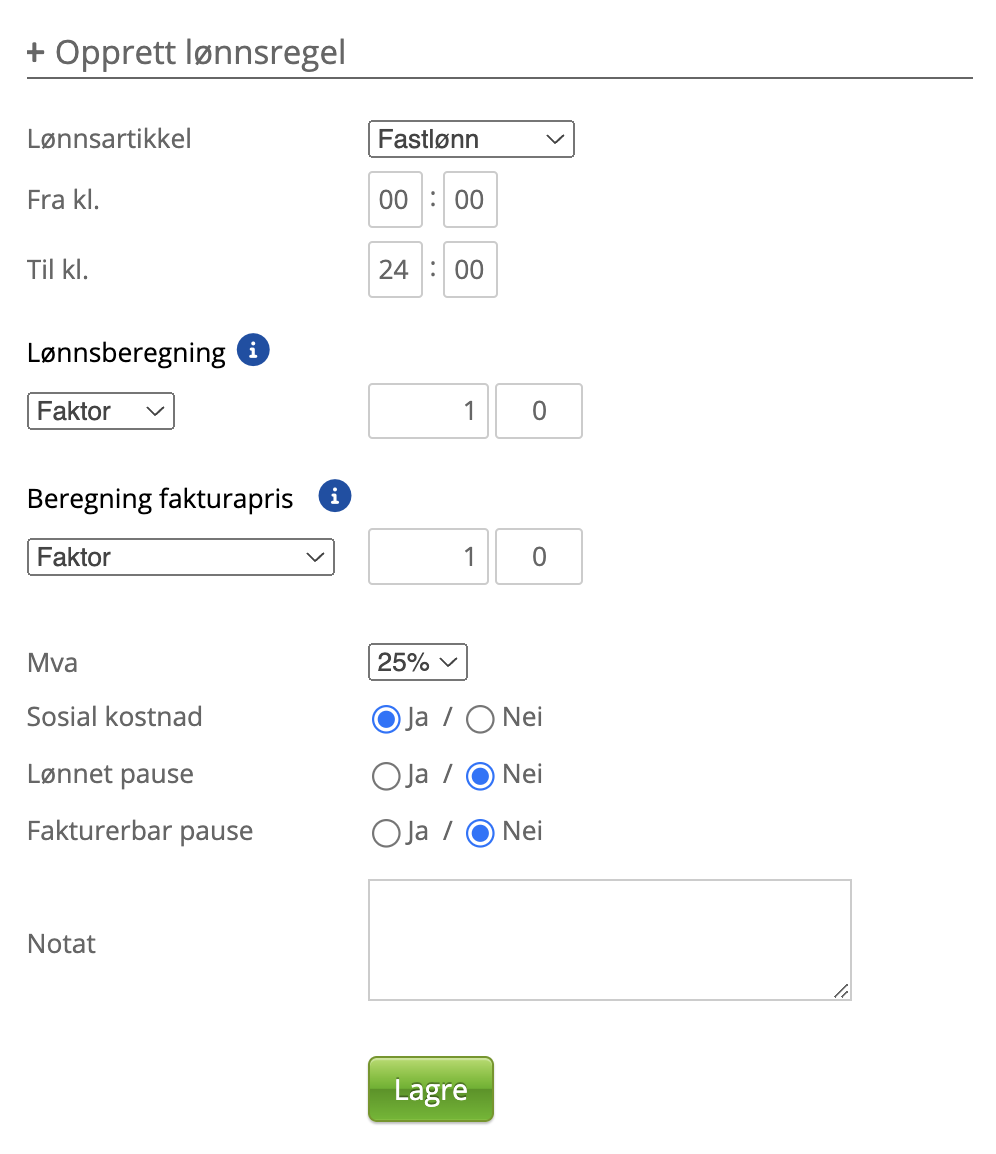The width and height of the screenshot is (996, 1154).
Task: Select Nei for Sosial kostnad
Action: click(481, 719)
